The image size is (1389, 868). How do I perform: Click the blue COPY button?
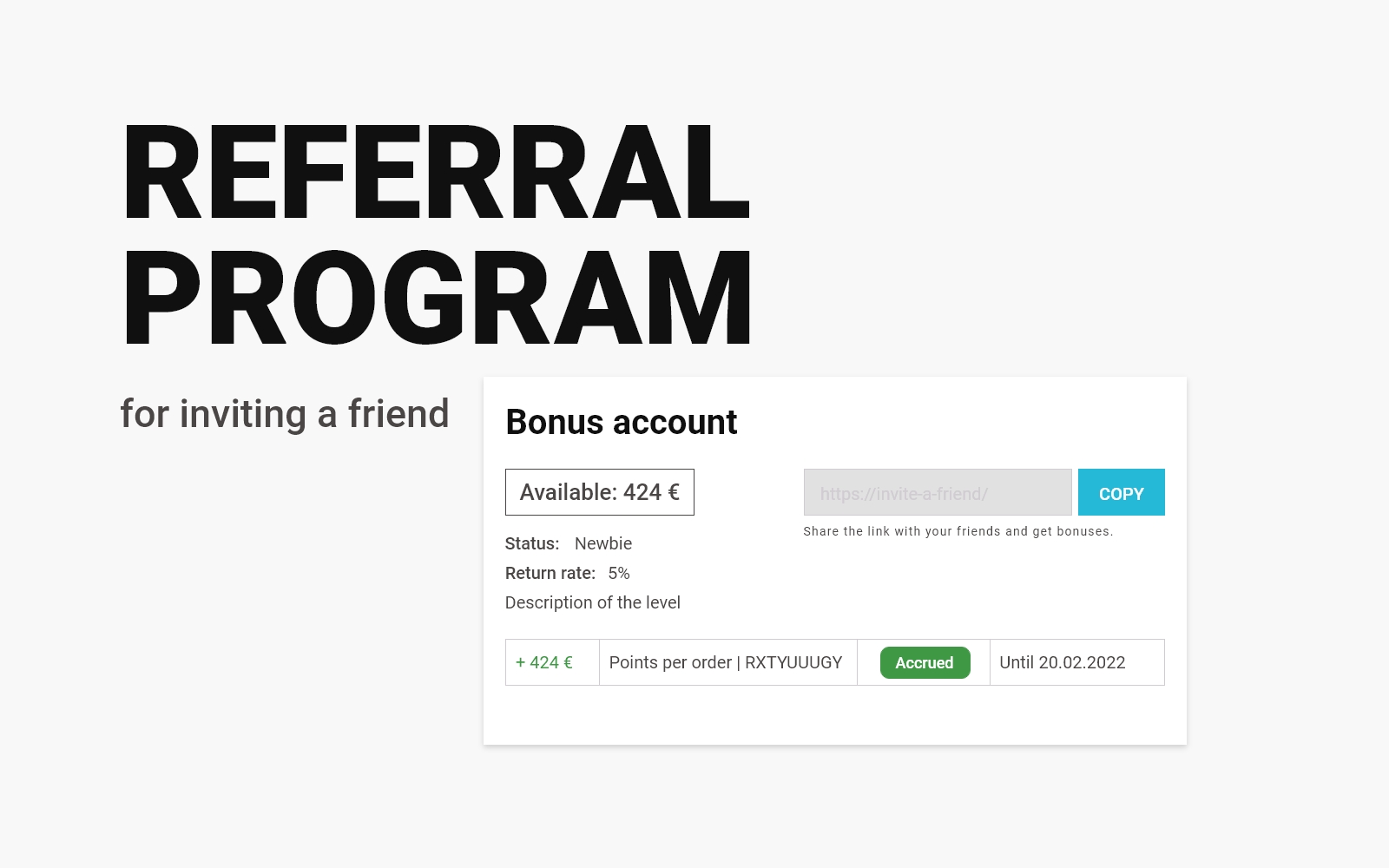click(1121, 492)
